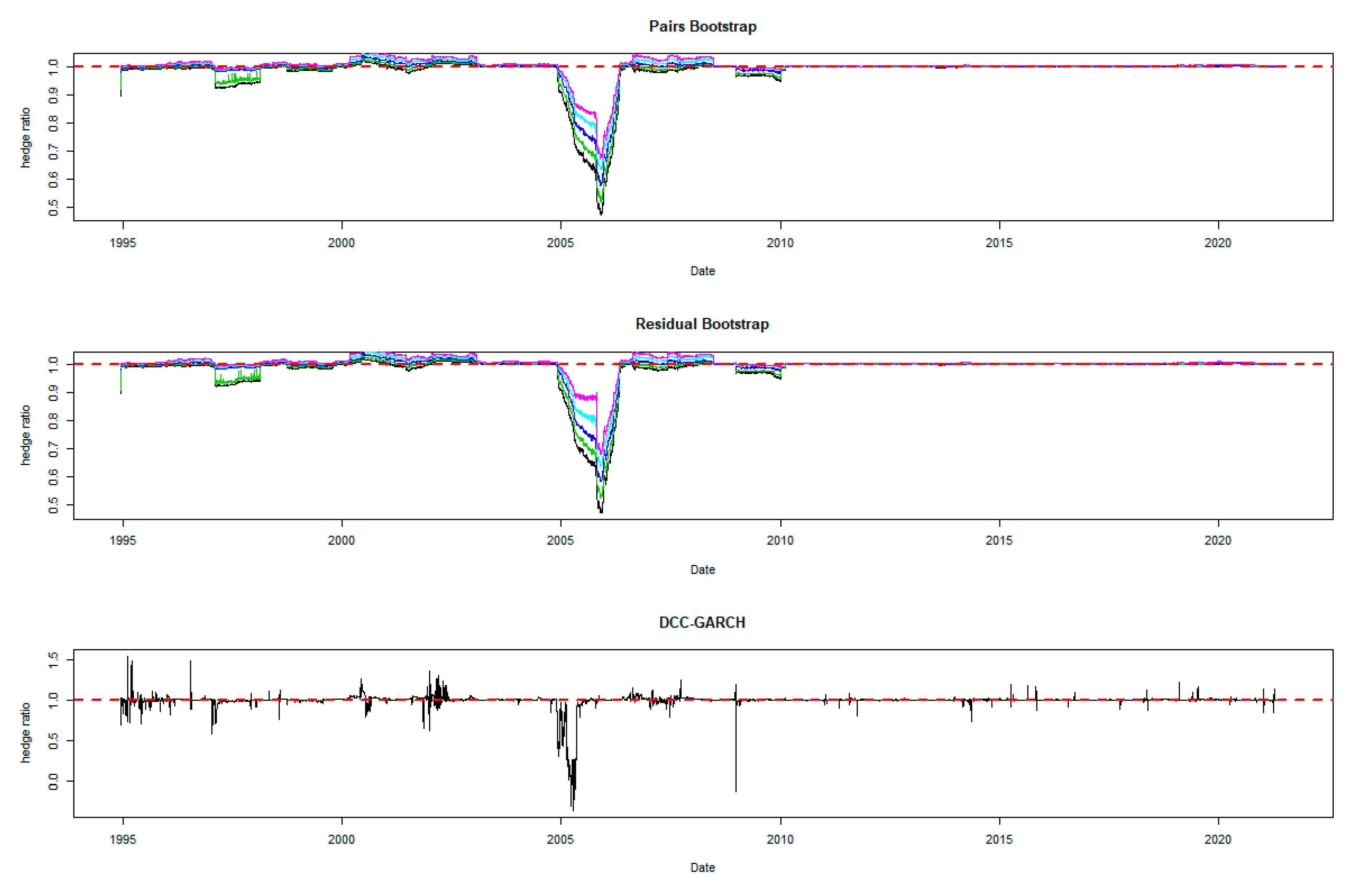
Task: Click the Date label under DCC-GARCH chart
Action: coord(702,867)
